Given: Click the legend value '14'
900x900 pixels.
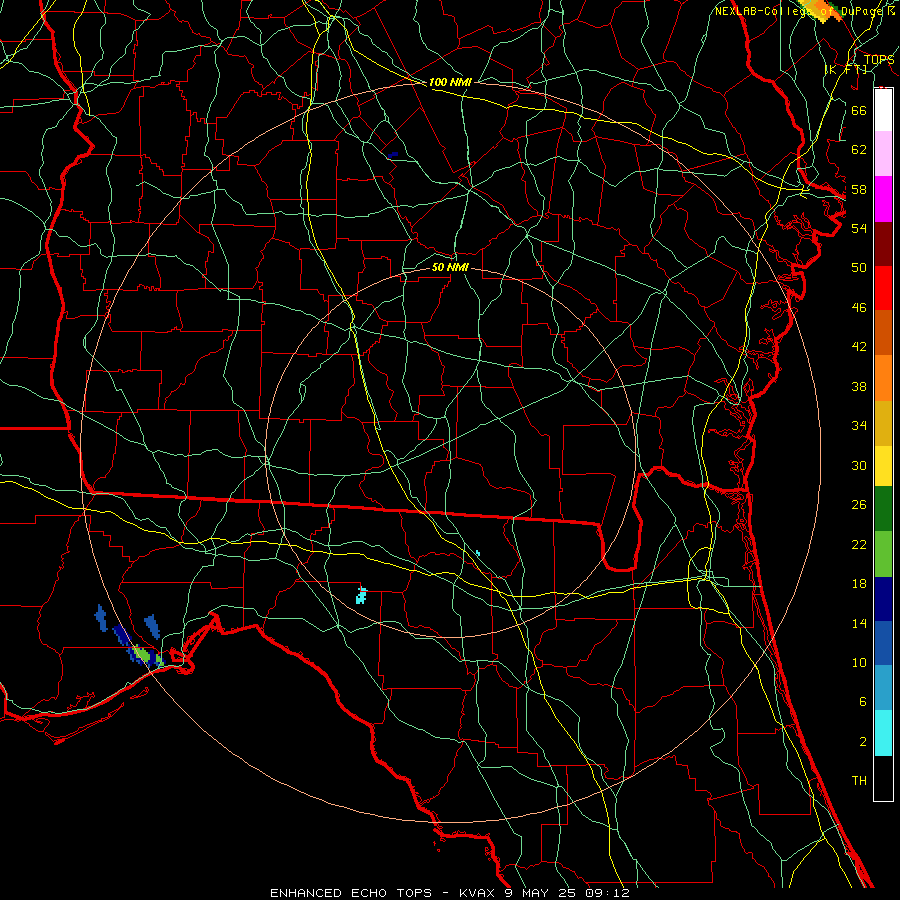Looking at the screenshot, I should tap(859, 623).
